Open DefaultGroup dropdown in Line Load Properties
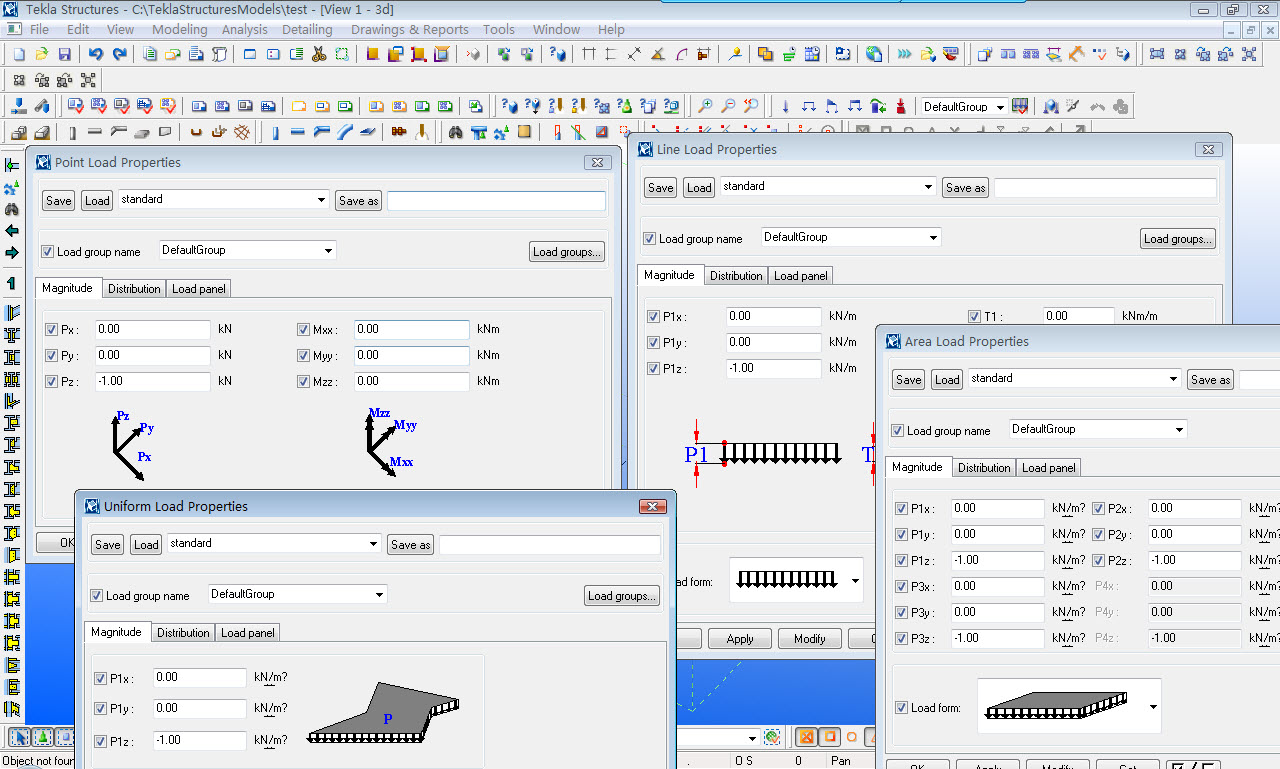The width and height of the screenshot is (1280, 769). pos(933,238)
